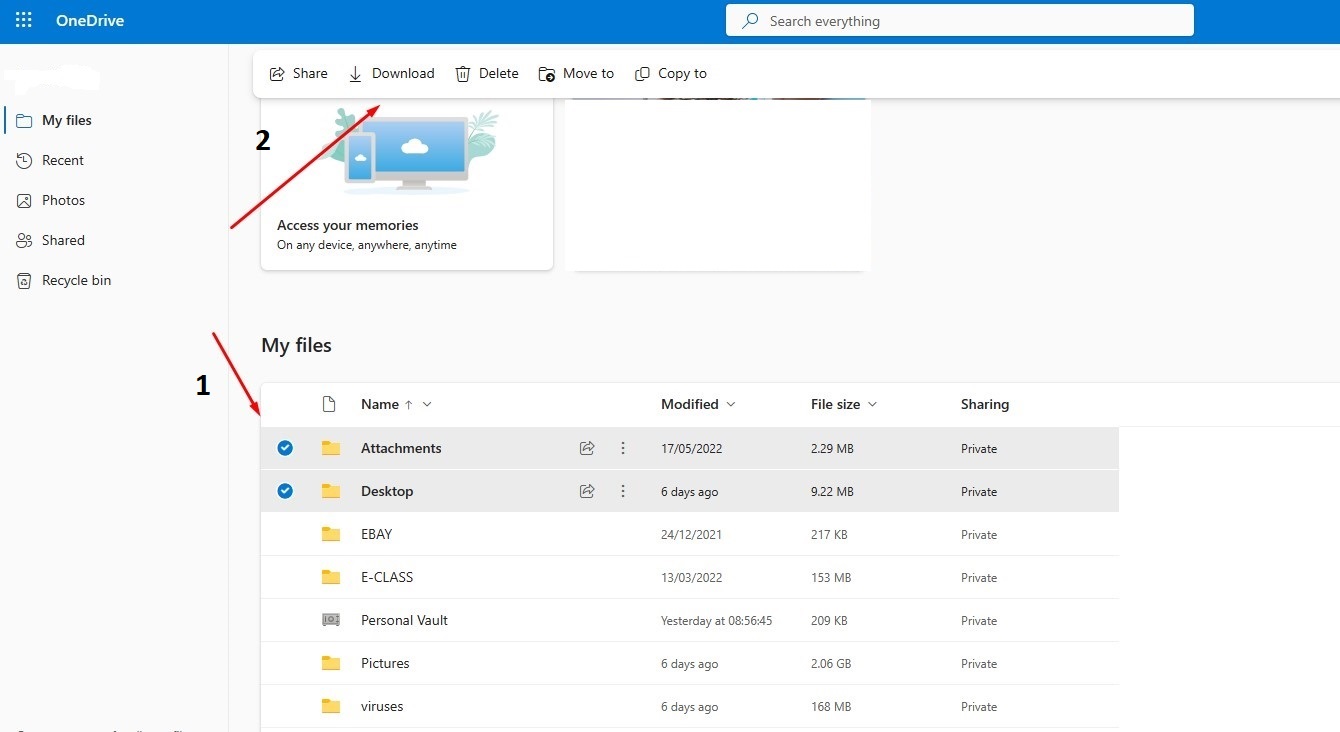The width and height of the screenshot is (1340, 732).
Task: Open the Modified column dropdown
Action: tap(730, 405)
